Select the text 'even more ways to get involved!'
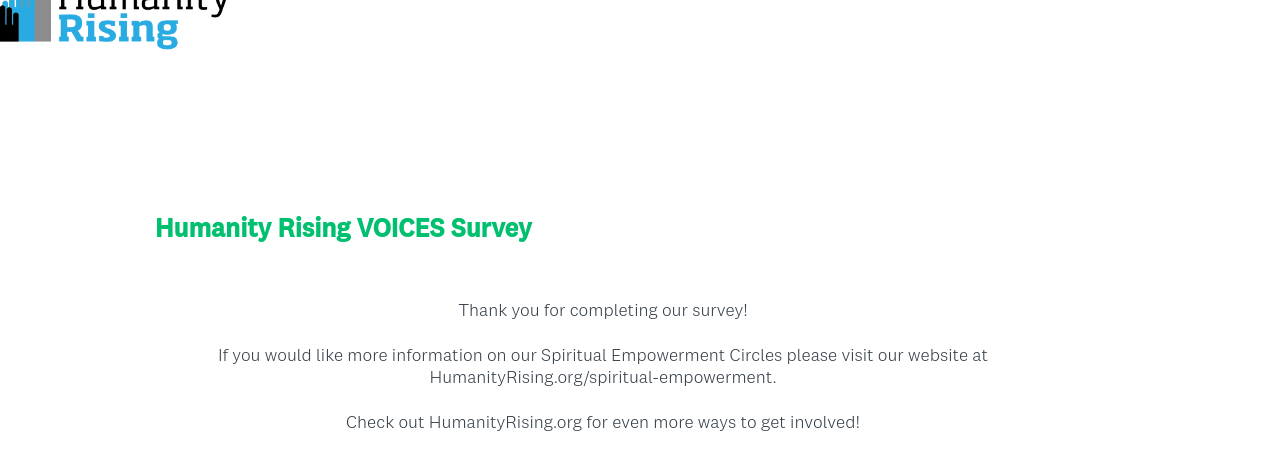The image size is (1270, 462). tap(736, 422)
